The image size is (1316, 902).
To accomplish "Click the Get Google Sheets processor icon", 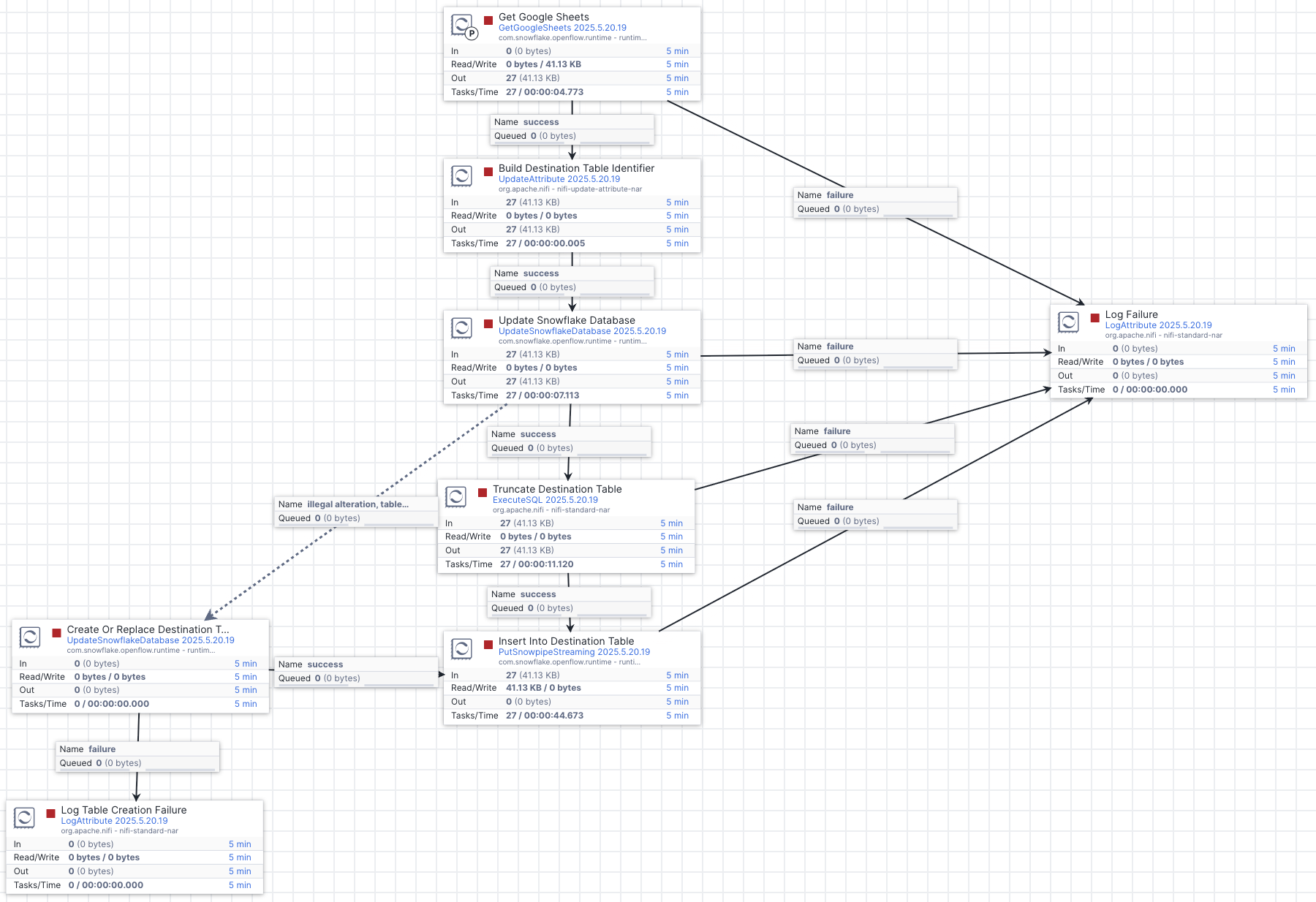I will click(462, 23).
